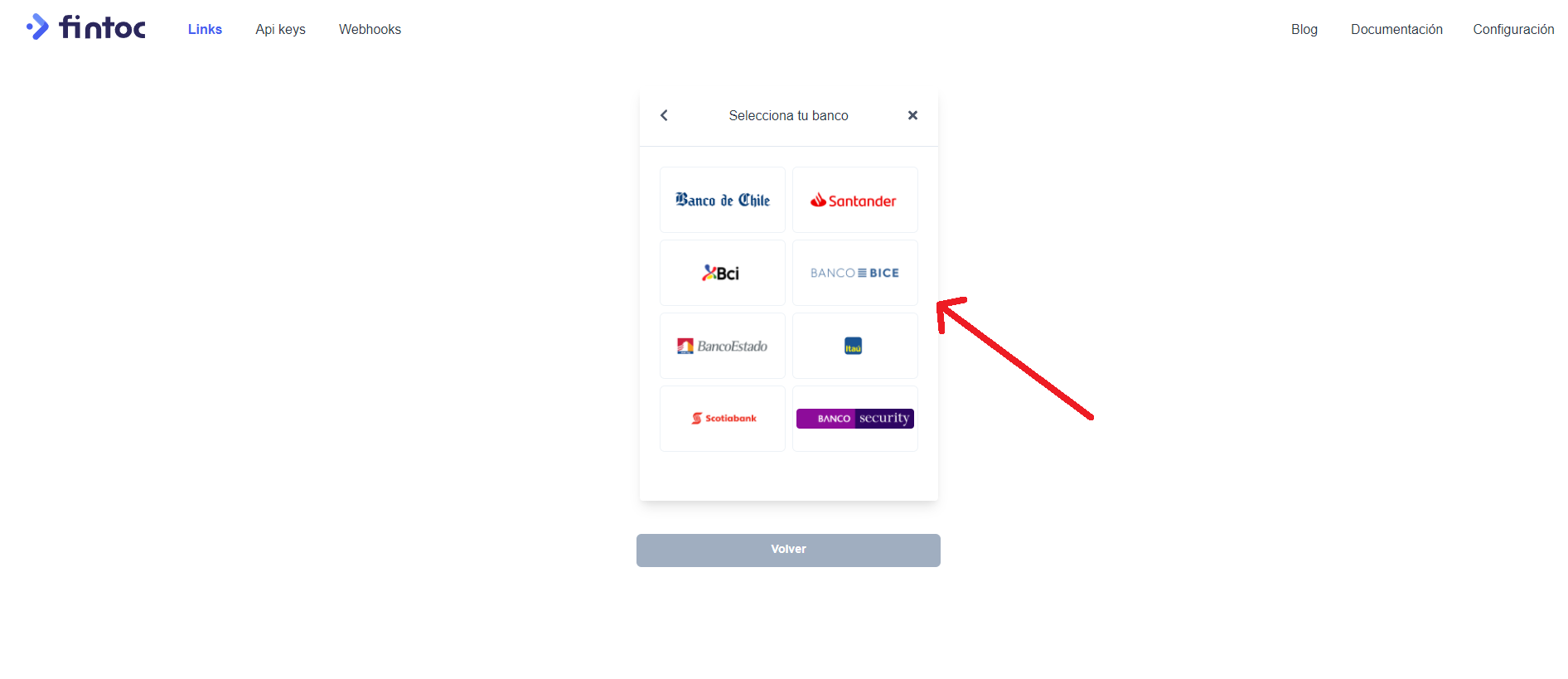Select the Banco BICE option
This screenshot has width=1568, height=679.
click(854, 273)
